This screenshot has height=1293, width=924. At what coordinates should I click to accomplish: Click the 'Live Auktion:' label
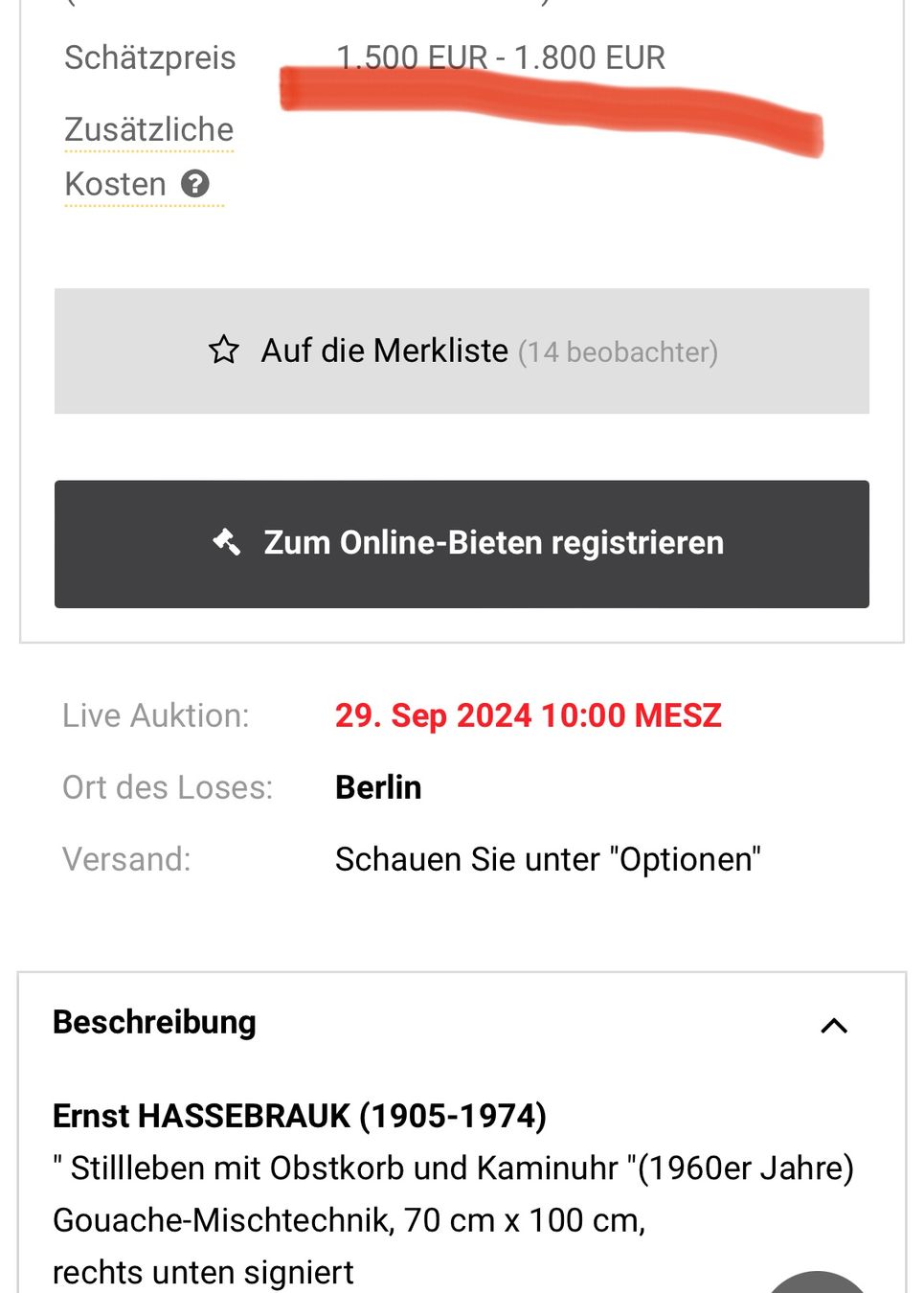click(x=156, y=715)
